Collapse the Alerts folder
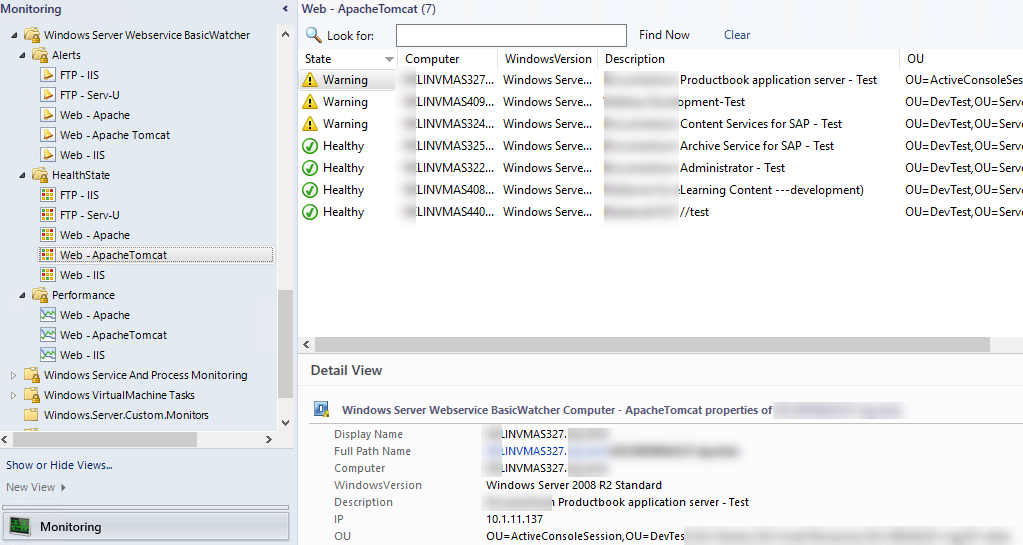 tap(22, 55)
